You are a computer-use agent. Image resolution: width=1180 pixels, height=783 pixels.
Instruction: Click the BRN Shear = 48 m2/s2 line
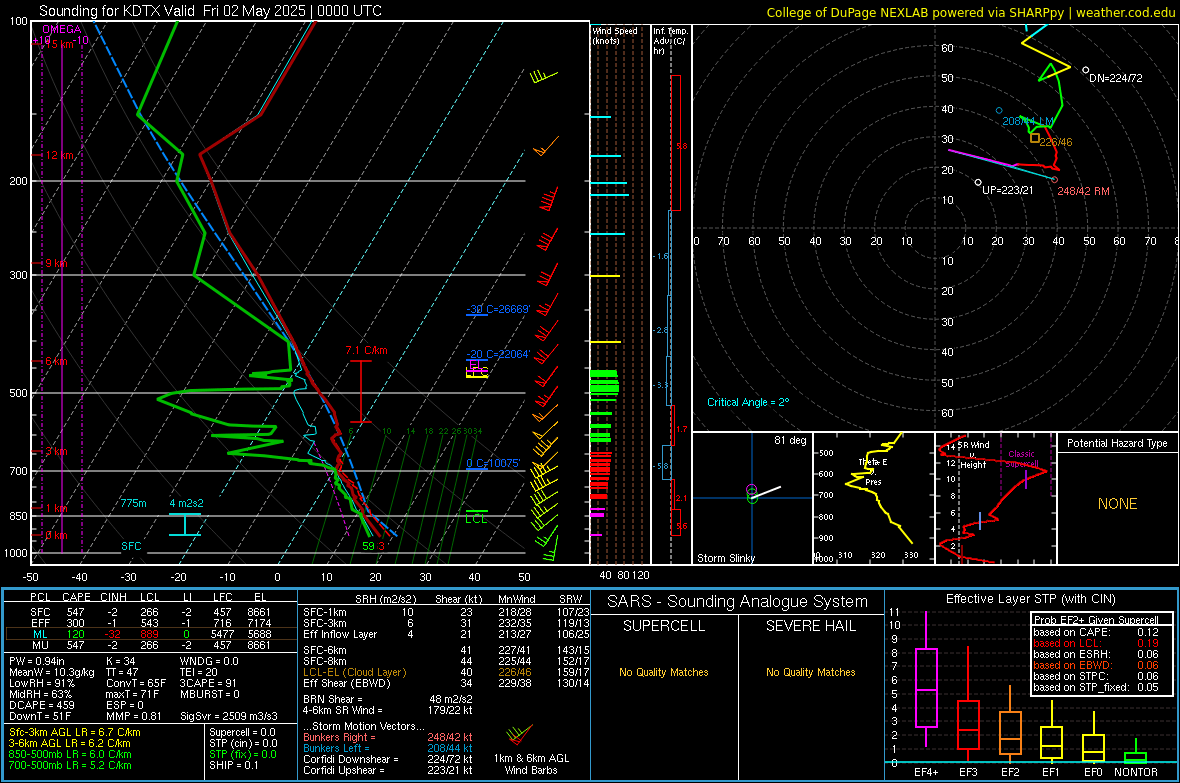388,699
